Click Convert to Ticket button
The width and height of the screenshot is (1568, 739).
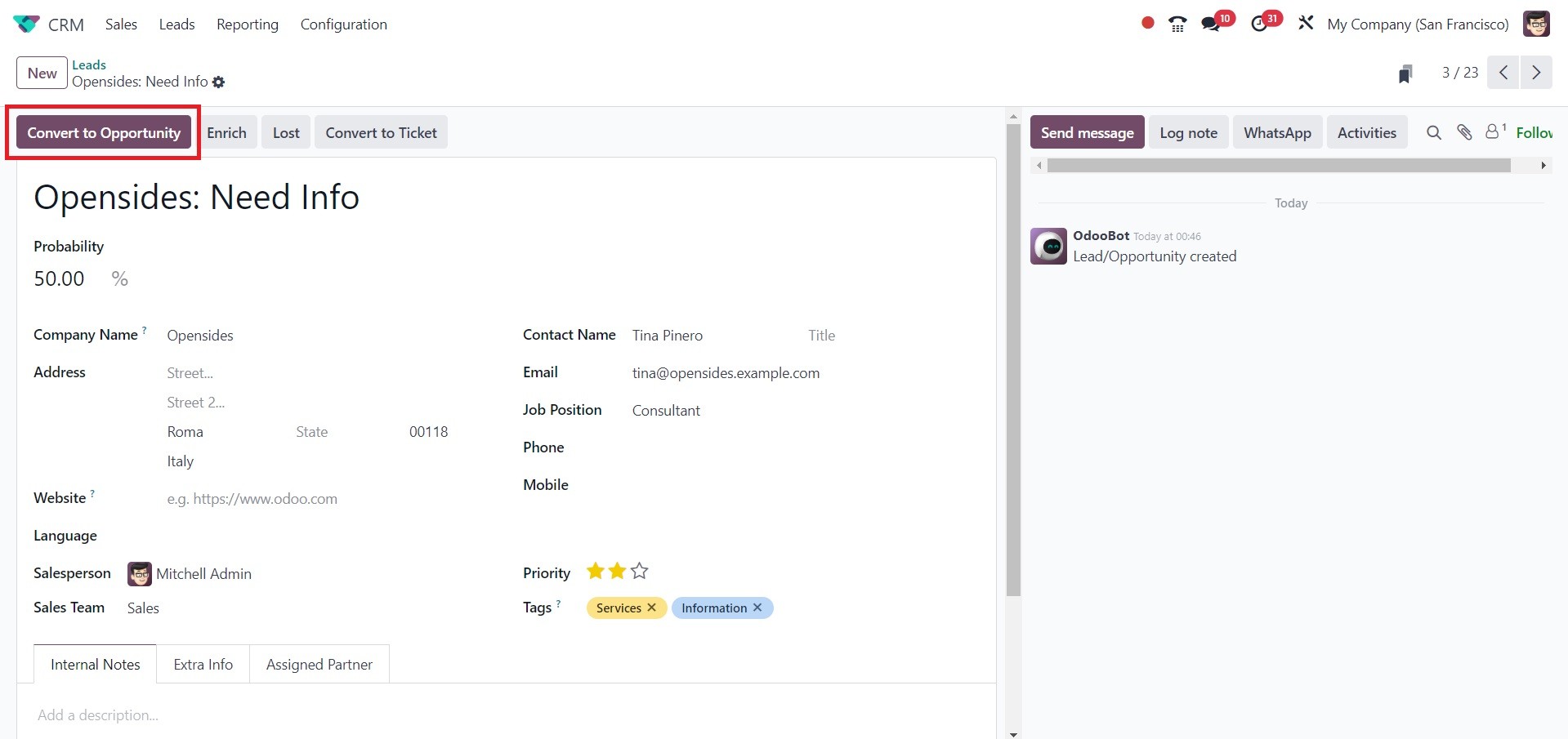[x=381, y=132]
